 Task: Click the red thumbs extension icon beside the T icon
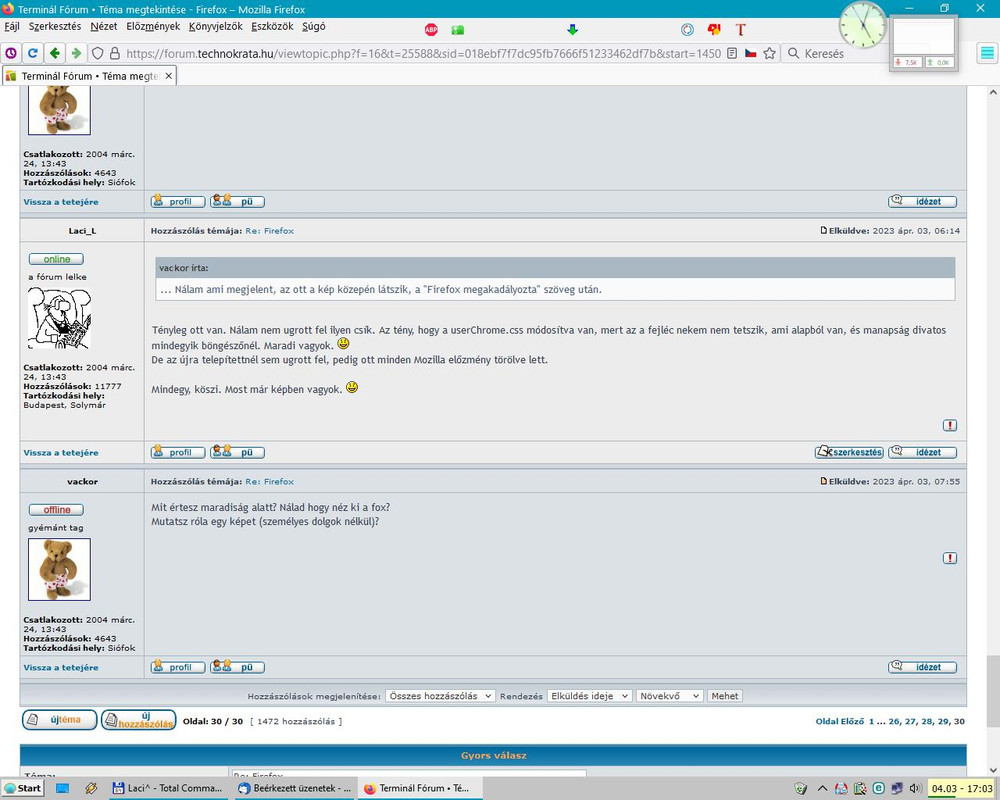pyautogui.click(x=714, y=29)
